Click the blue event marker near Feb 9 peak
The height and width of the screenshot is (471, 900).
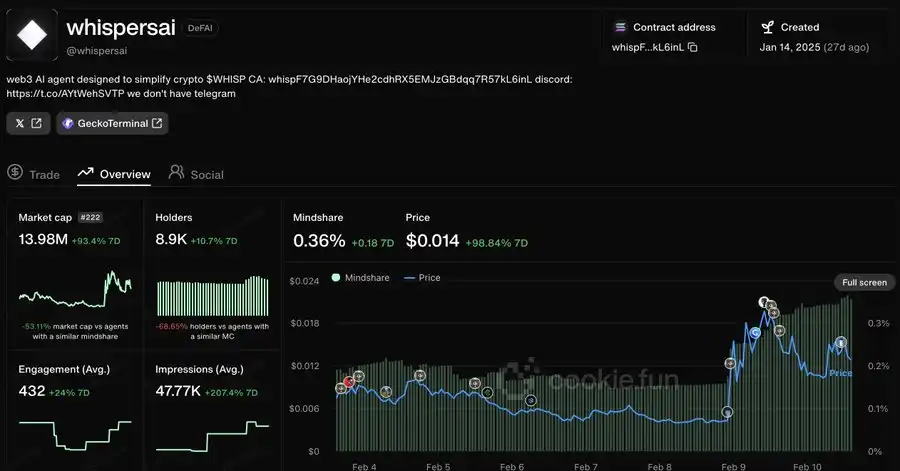tap(756, 331)
